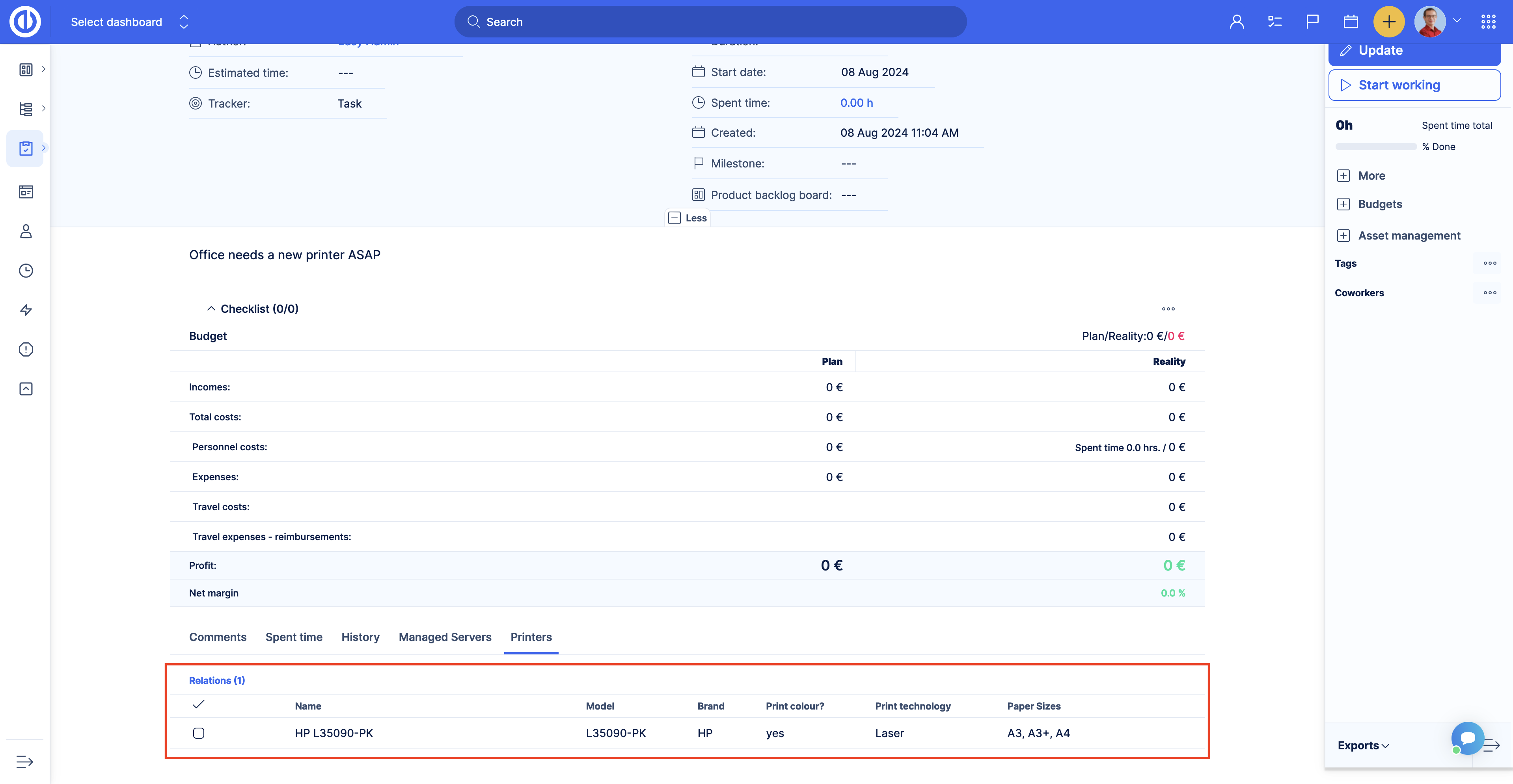Open the chat support bubble
The width and height of the screenshot is (1513, 784).
[1467, 738]
